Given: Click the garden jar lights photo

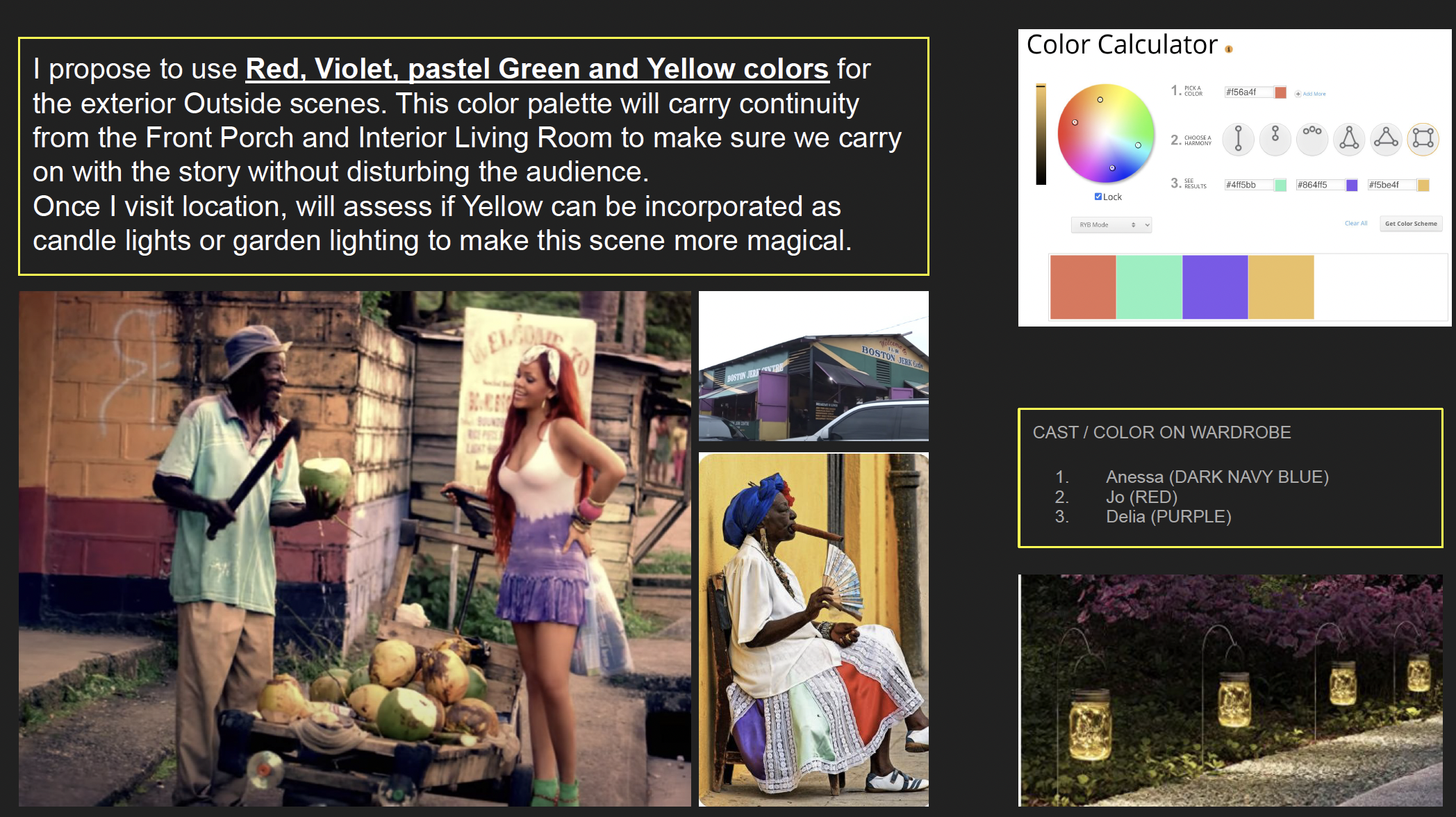Looking at the screenshot, I should point(1230,690).
